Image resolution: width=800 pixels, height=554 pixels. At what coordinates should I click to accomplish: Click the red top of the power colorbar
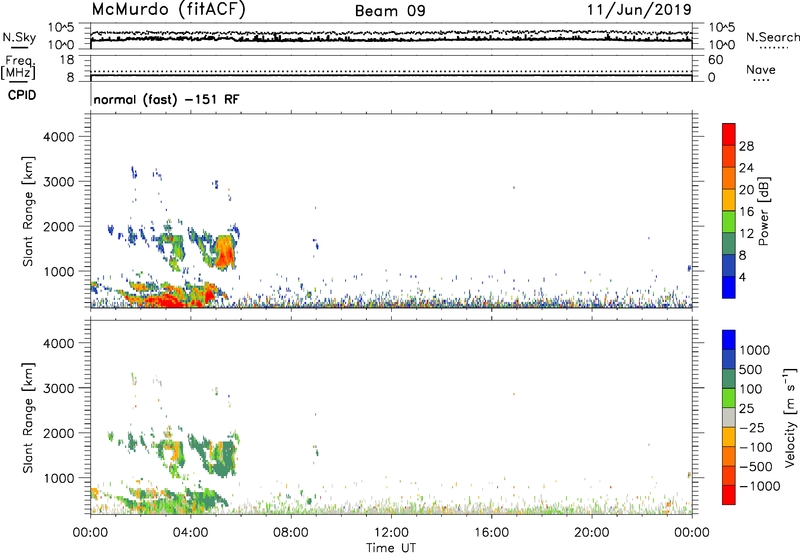tap(729, 134)
